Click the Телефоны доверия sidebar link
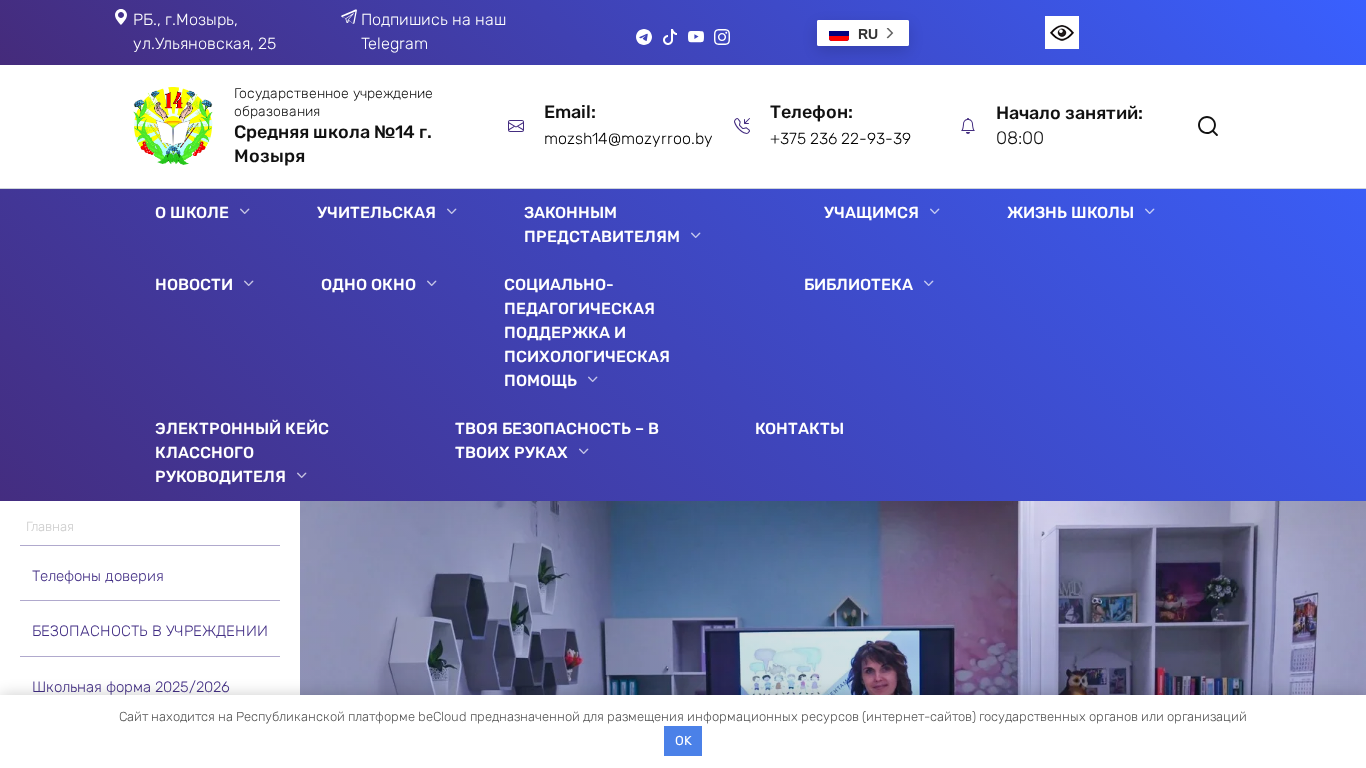Viewport: 1366px width, 768px height. pyautogui.click(x=98, y=576)
